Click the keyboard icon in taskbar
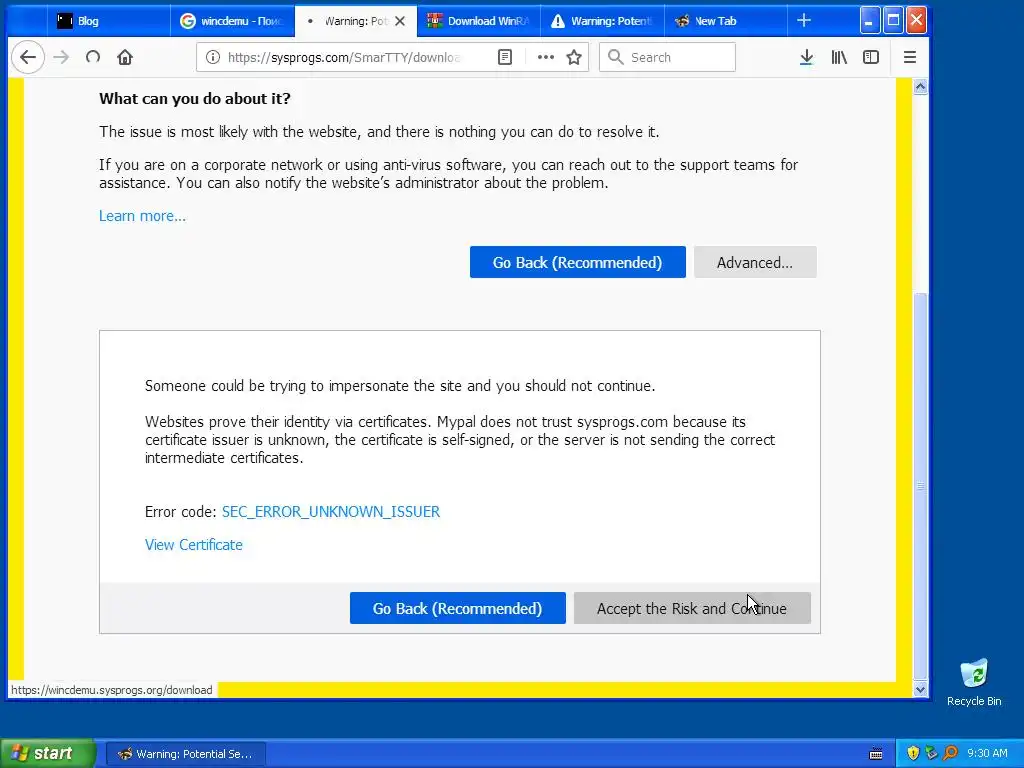This screenshot has height=768, width=1024. click(x=876, y=754)
